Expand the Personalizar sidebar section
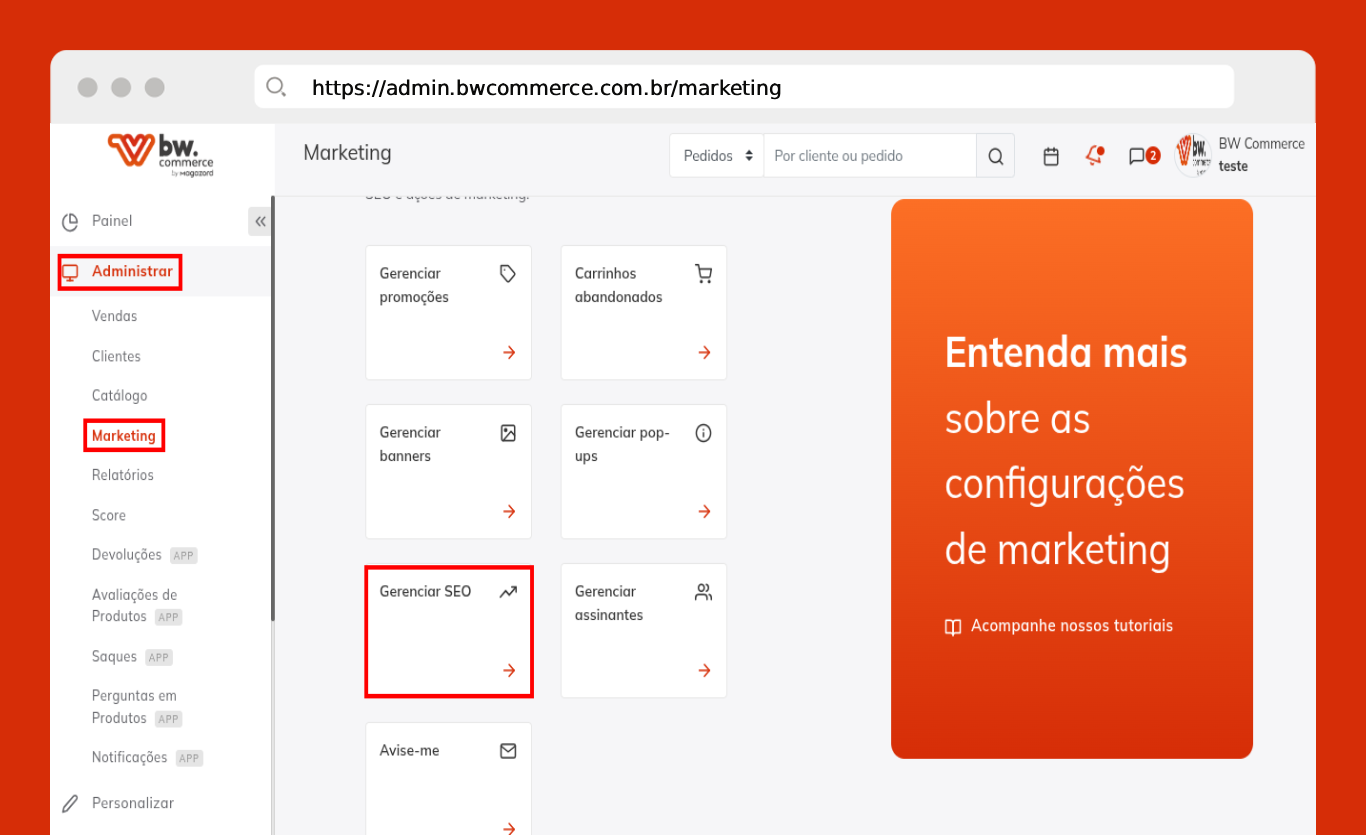 [x=132, y=803]
